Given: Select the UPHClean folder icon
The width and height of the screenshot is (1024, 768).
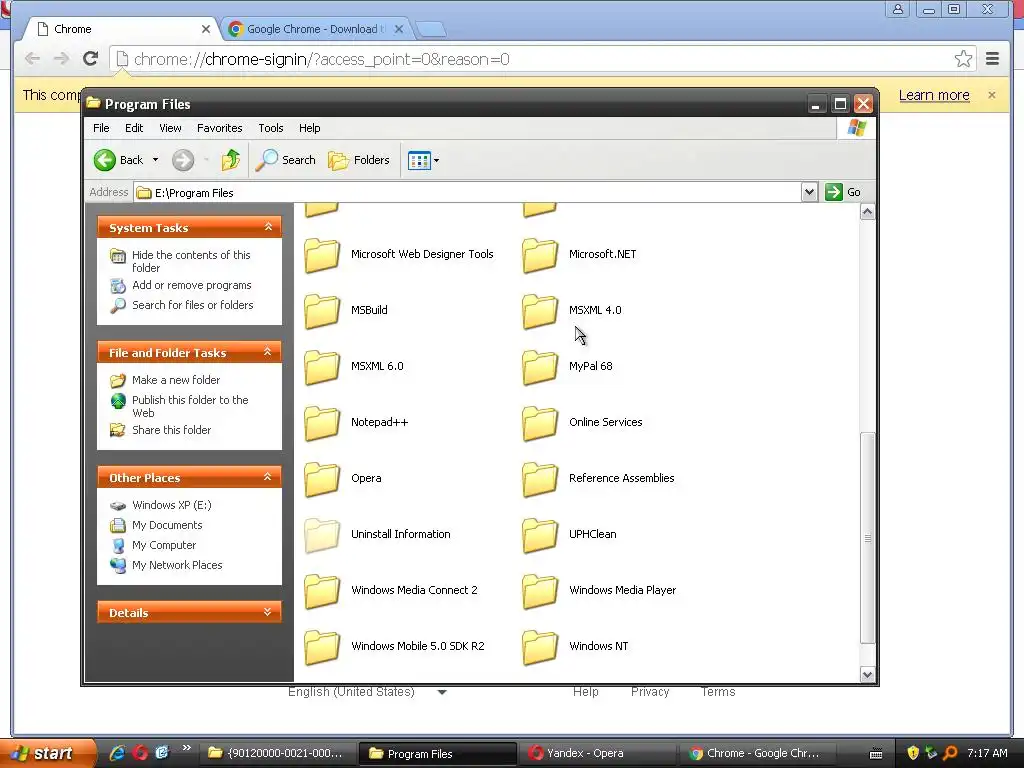Looking at the screenshot, I should (x=540, y=535).
